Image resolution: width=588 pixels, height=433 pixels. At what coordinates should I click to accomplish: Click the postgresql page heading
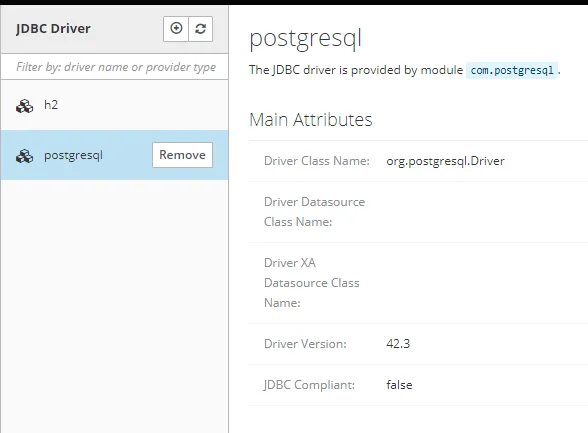pos(305,39)
